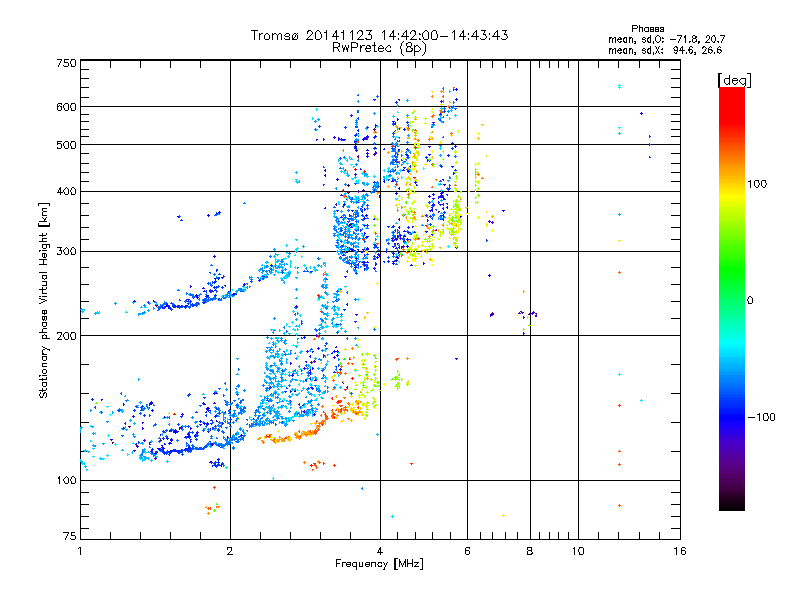The image size is (800, 600).
Task: Click the x-axis label '8'
Action: tap(530, 551)
